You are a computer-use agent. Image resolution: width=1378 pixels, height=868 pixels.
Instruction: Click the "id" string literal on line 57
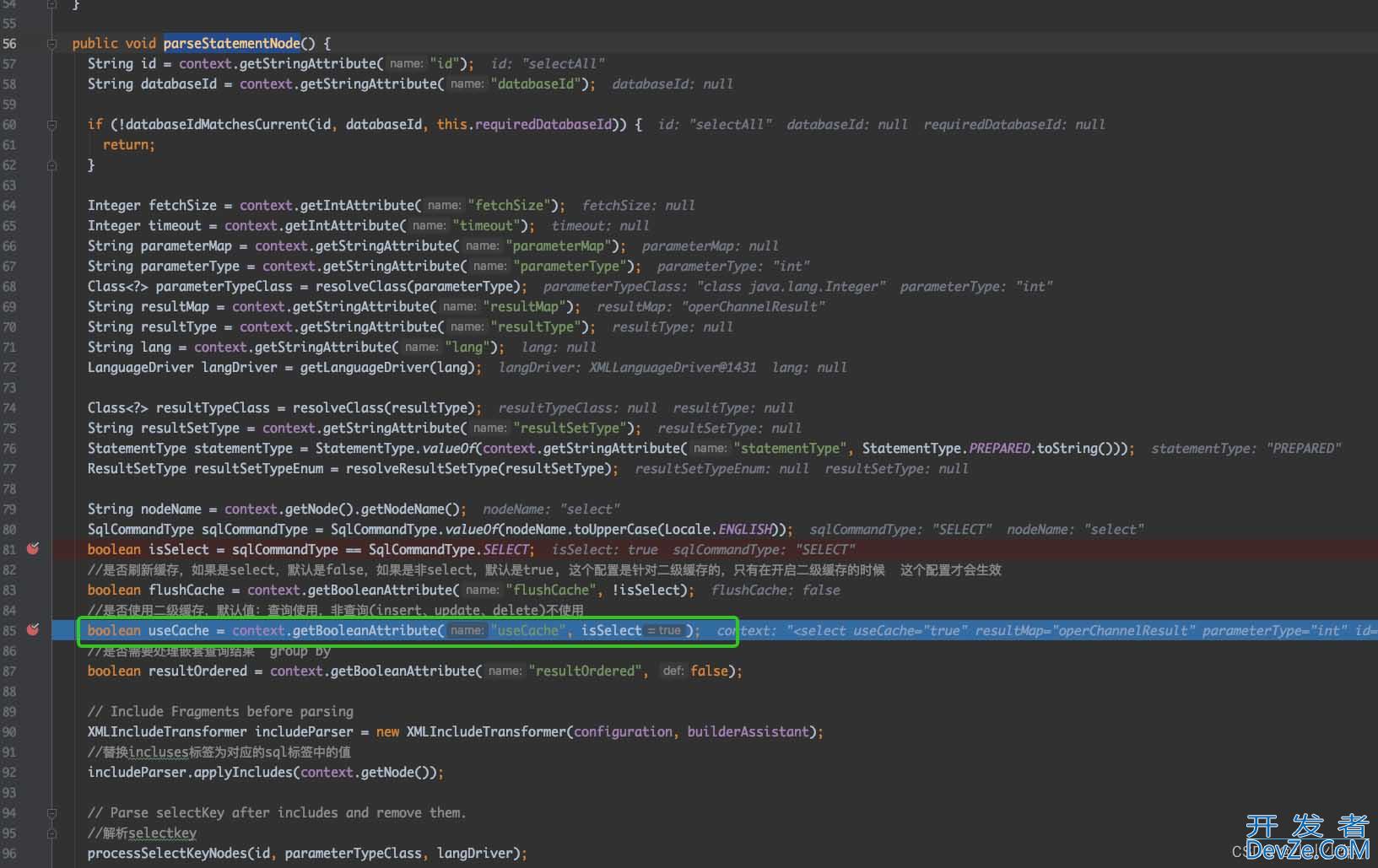(x=445, y=63)
